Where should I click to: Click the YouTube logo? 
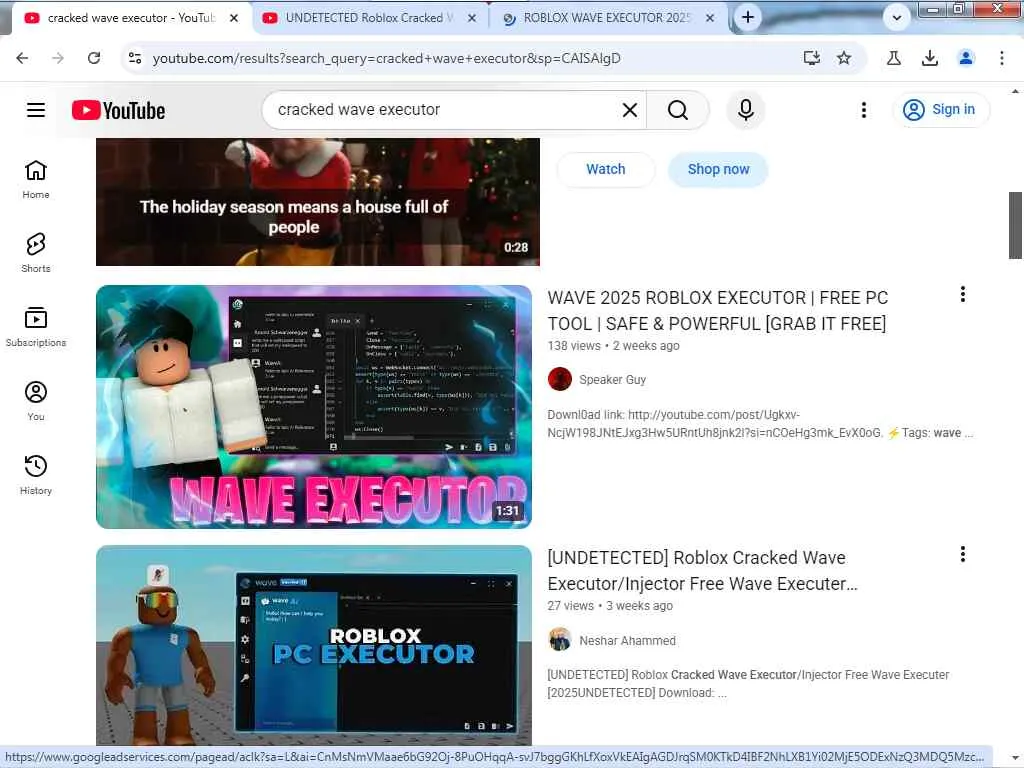click(118, 110)
